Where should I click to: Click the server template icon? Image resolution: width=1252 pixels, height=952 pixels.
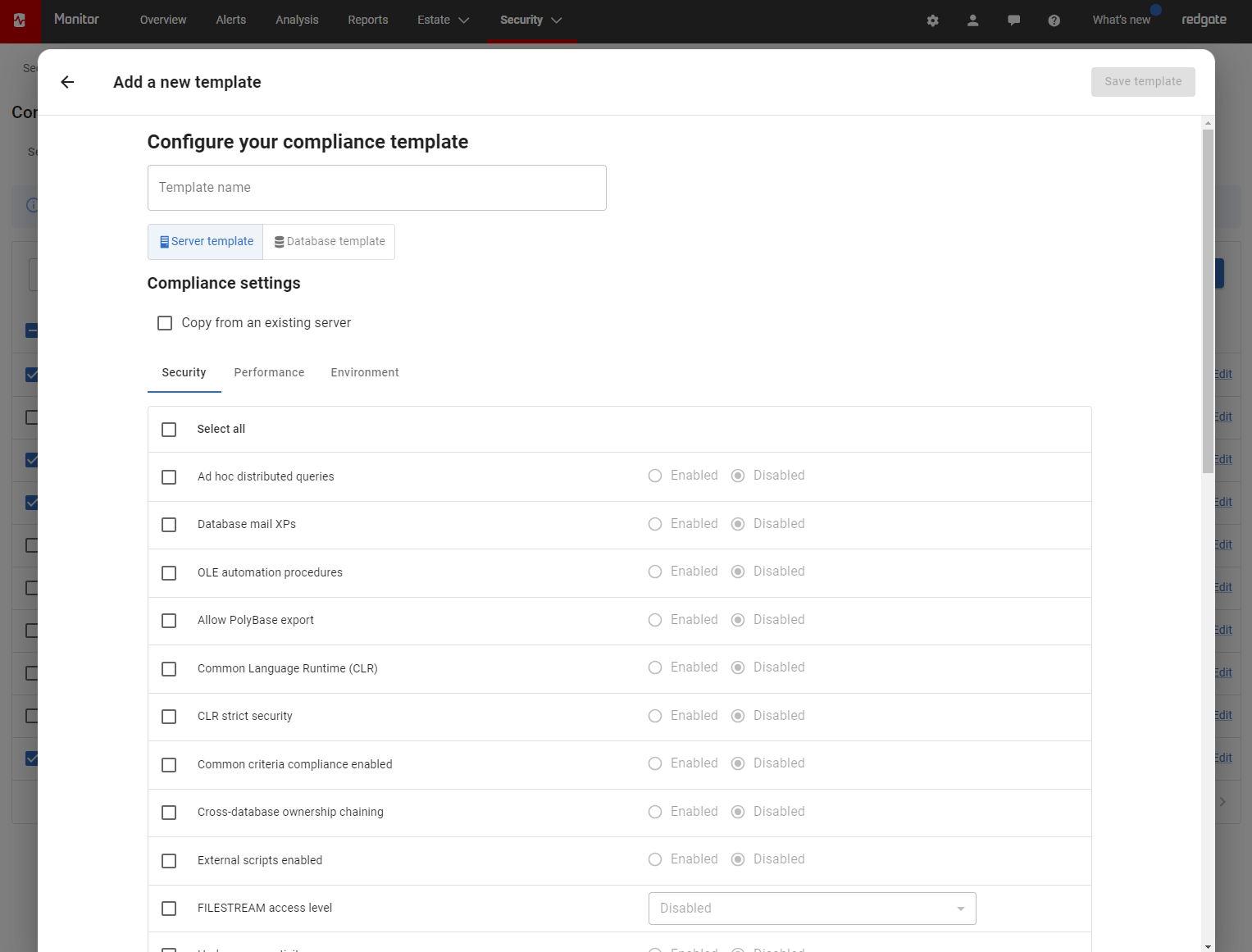[164, 242]
